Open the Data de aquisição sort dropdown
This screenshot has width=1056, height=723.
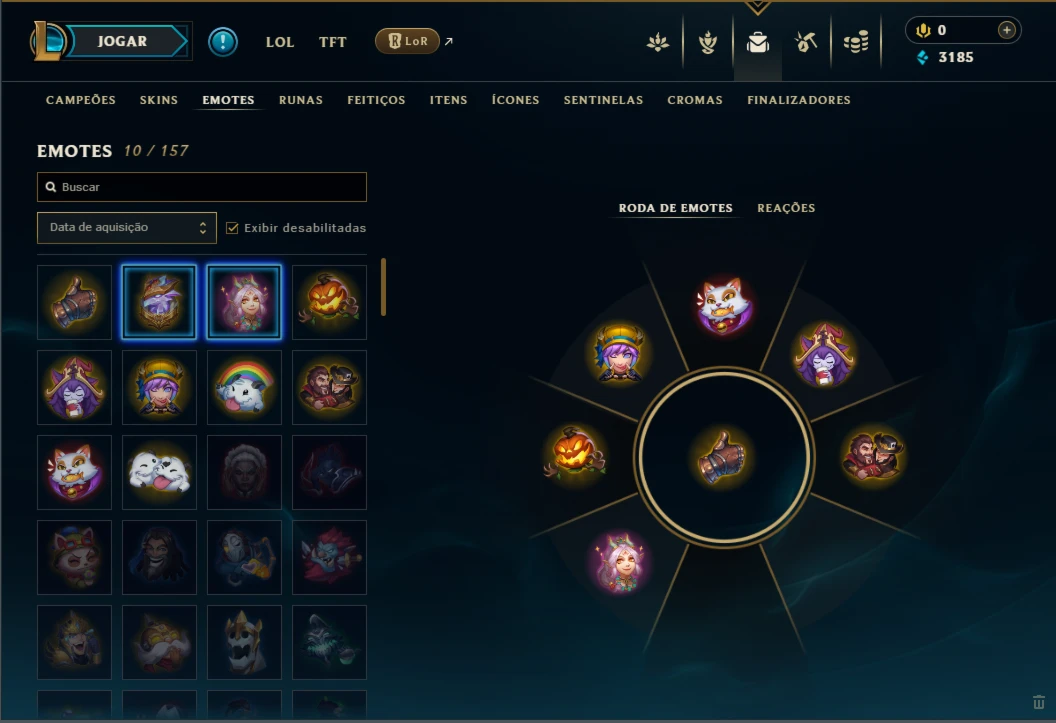127,228
